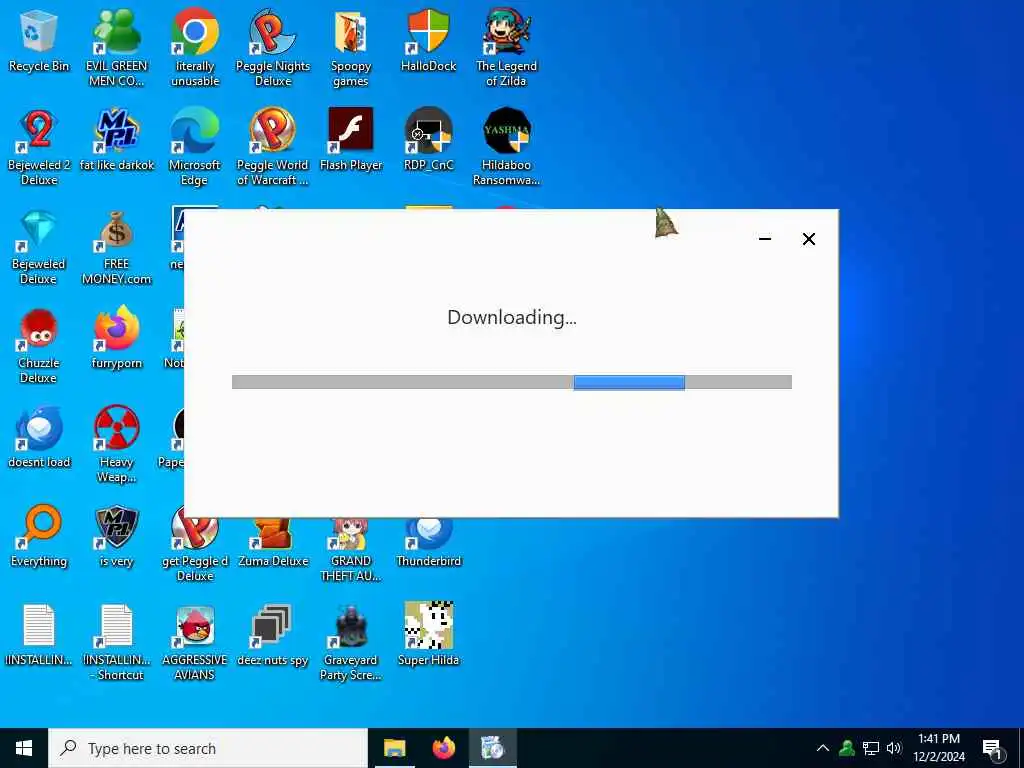Select the Hildaboo Ransomware icon

point(506,147)
